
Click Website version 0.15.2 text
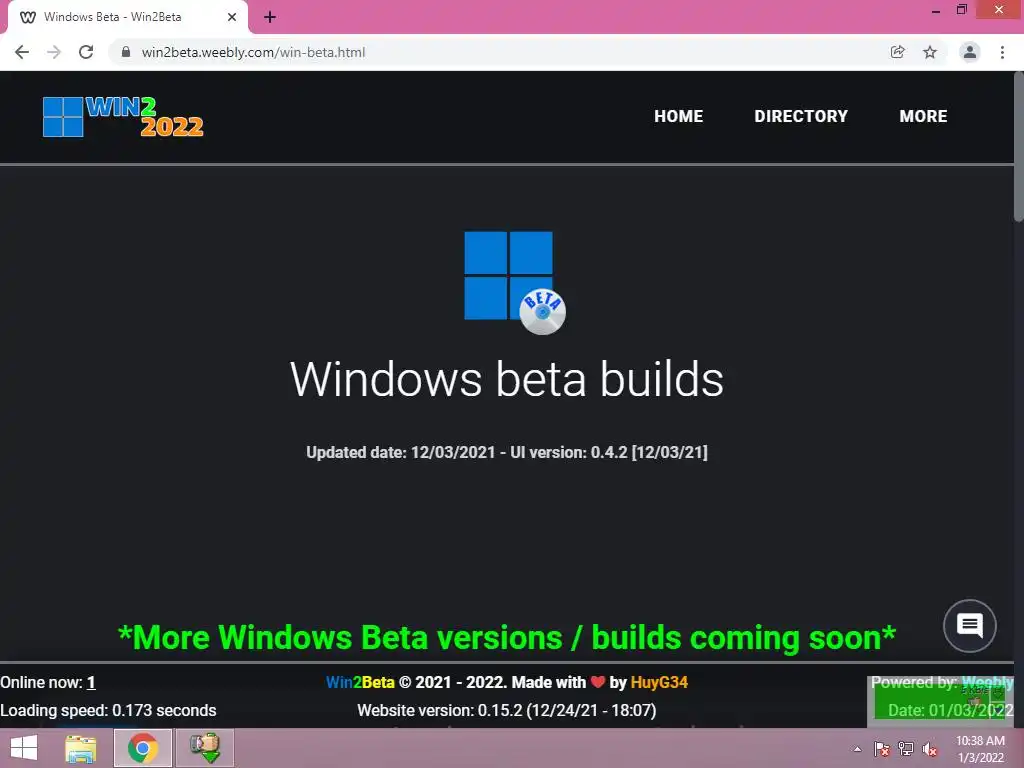[507, 711]
